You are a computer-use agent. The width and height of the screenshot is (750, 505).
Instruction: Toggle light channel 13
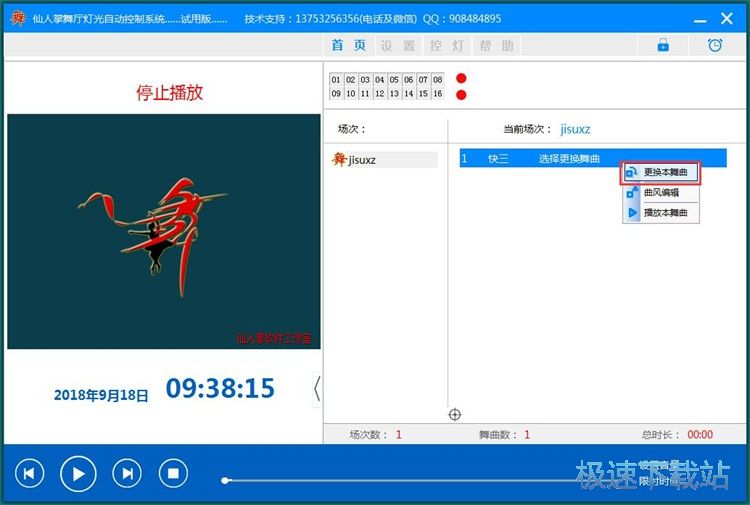[394, 94]
